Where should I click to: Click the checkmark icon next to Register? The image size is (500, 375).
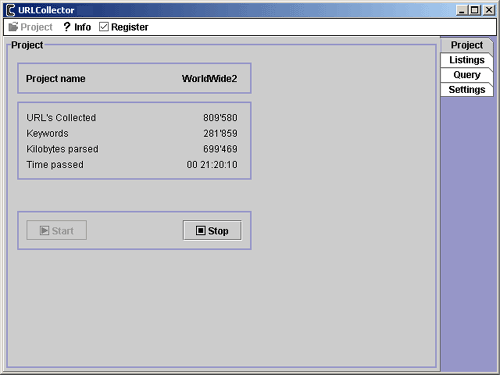point(104,27)
